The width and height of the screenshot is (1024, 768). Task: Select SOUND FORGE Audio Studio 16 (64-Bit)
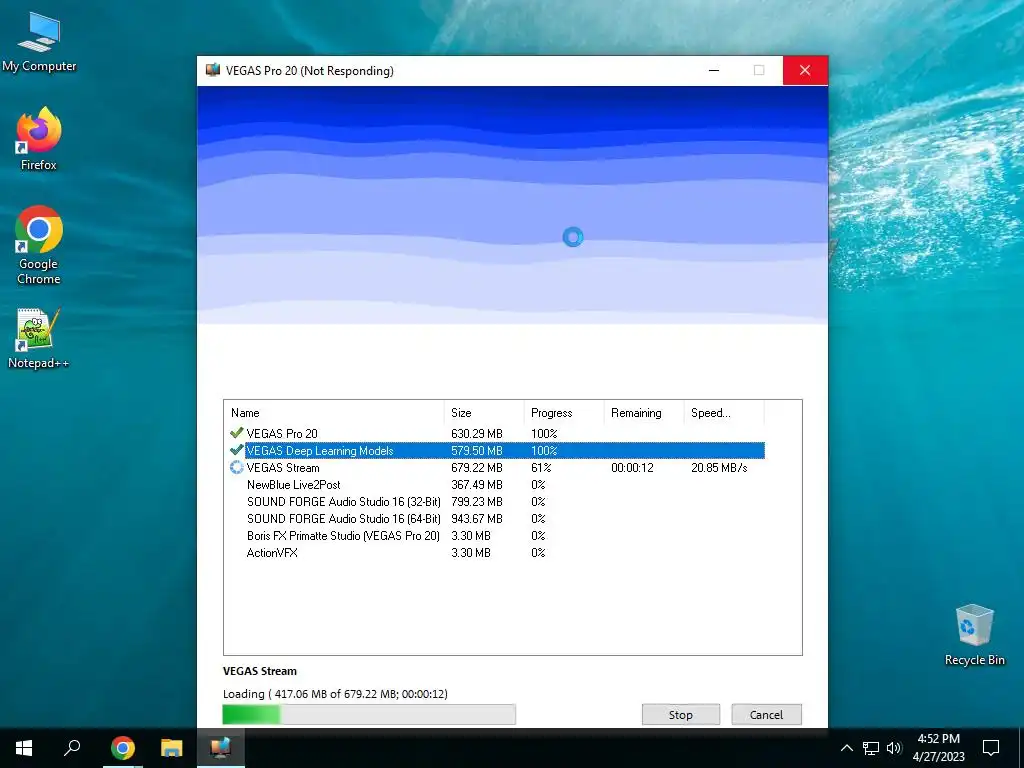(496, 518)
